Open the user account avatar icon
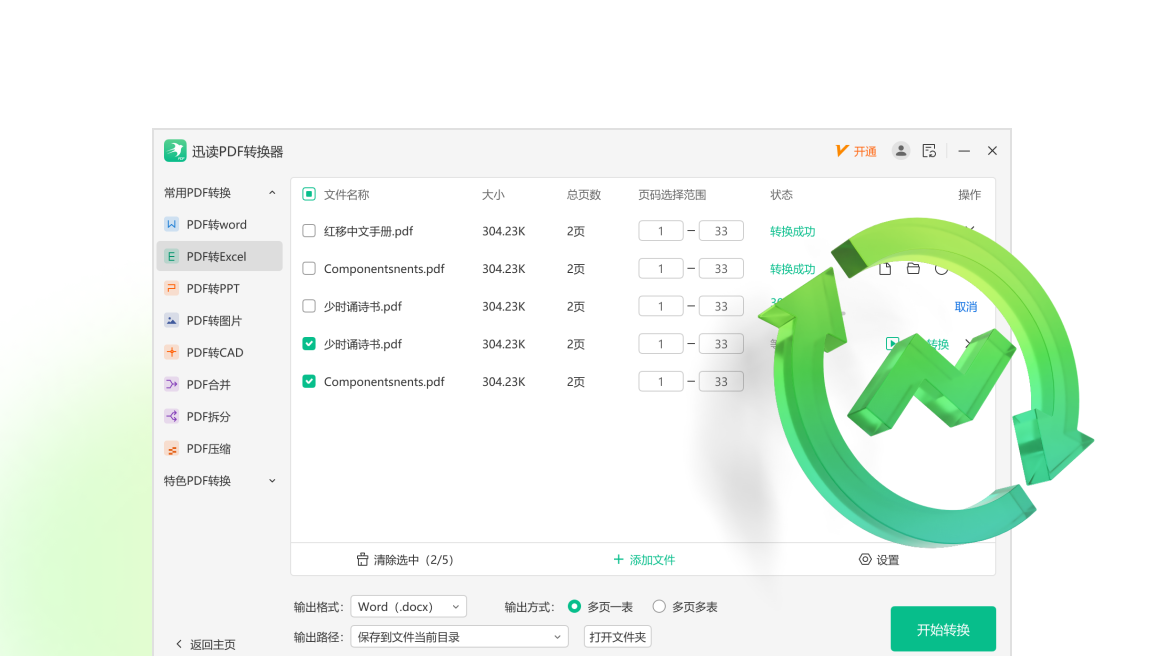 point(900,151)
